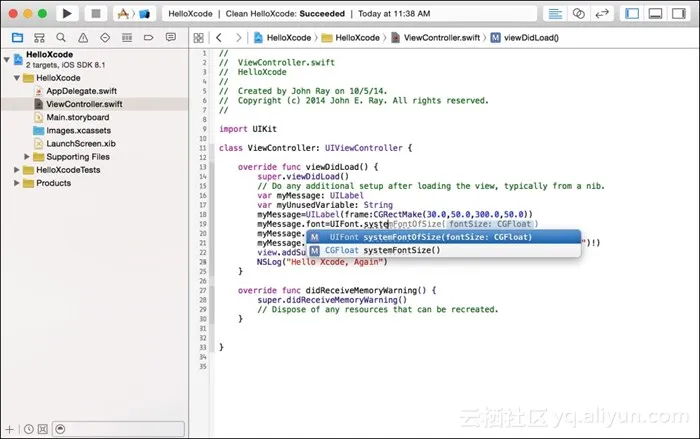Click the navigator filter field

point(118,429)
